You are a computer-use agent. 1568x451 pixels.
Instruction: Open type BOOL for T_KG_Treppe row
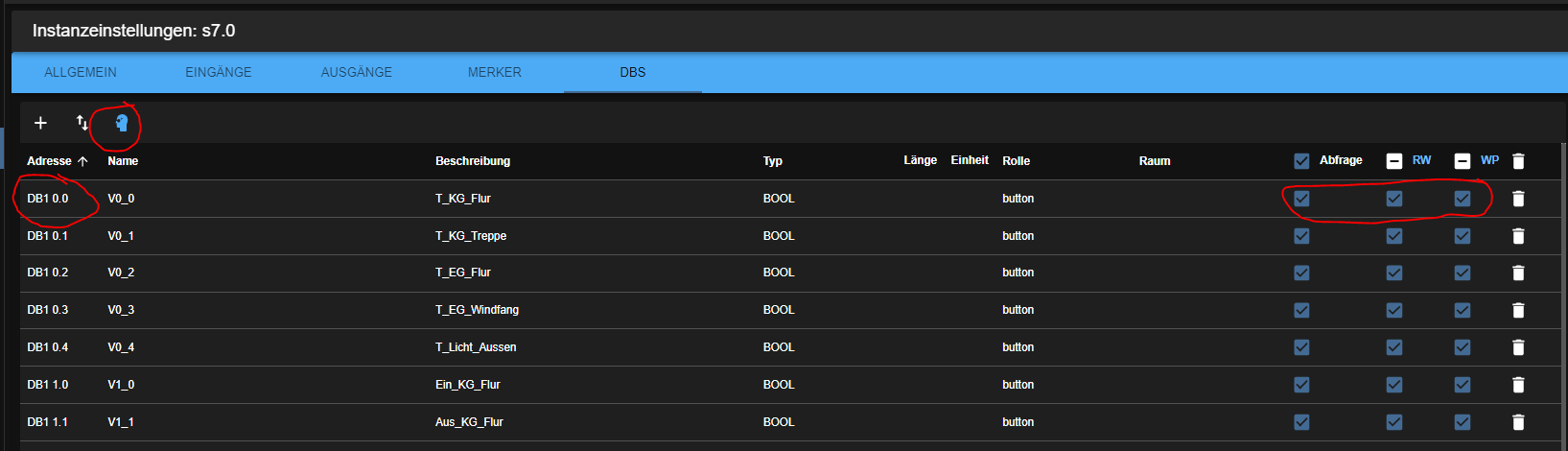[779, 236]
